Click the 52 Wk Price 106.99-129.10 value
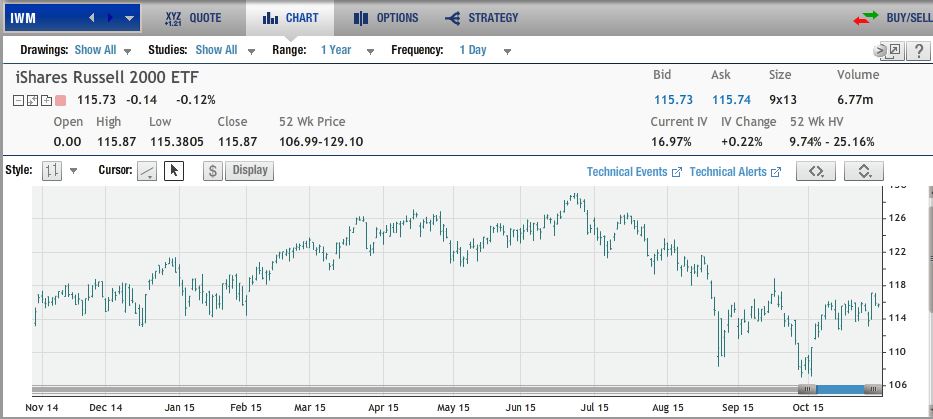 click(321, 142)
